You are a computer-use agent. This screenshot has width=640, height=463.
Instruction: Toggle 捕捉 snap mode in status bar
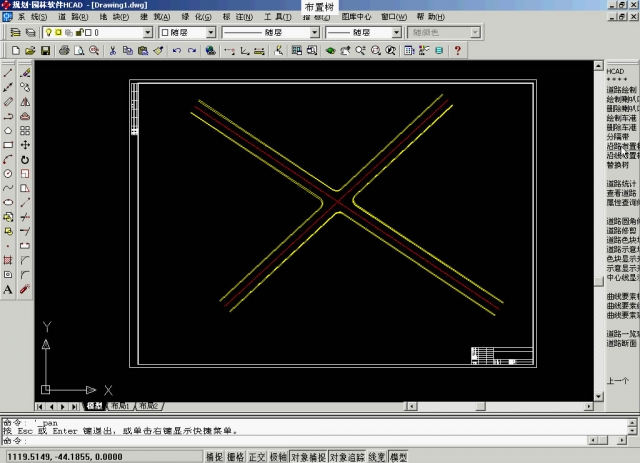214,456
